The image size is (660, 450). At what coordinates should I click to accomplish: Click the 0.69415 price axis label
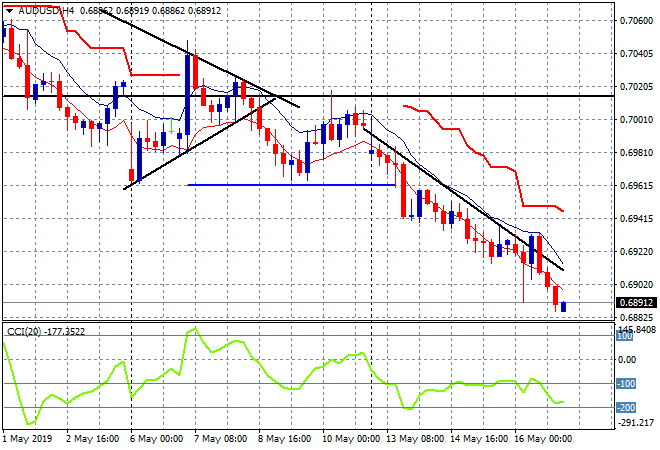636,218
